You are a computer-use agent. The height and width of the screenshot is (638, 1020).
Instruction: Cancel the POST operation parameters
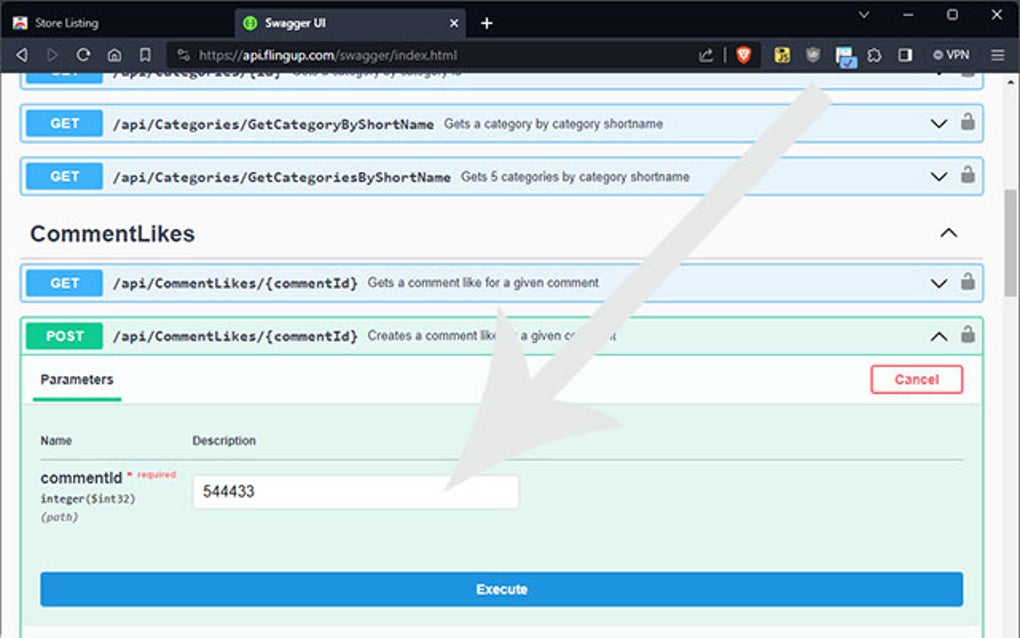tap(916, 379)
